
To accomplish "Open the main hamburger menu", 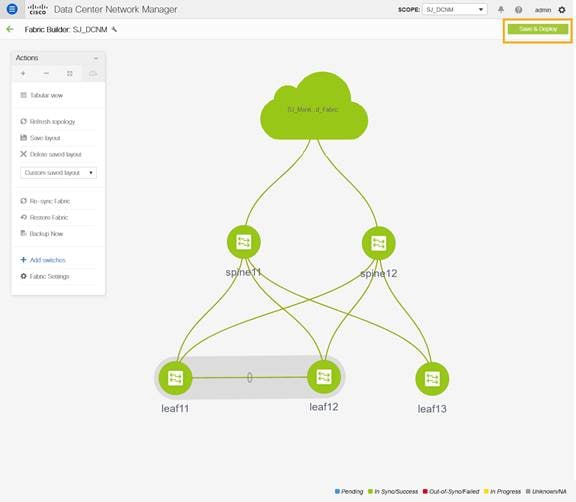I will pyautogui.click(x=12, y=8).
